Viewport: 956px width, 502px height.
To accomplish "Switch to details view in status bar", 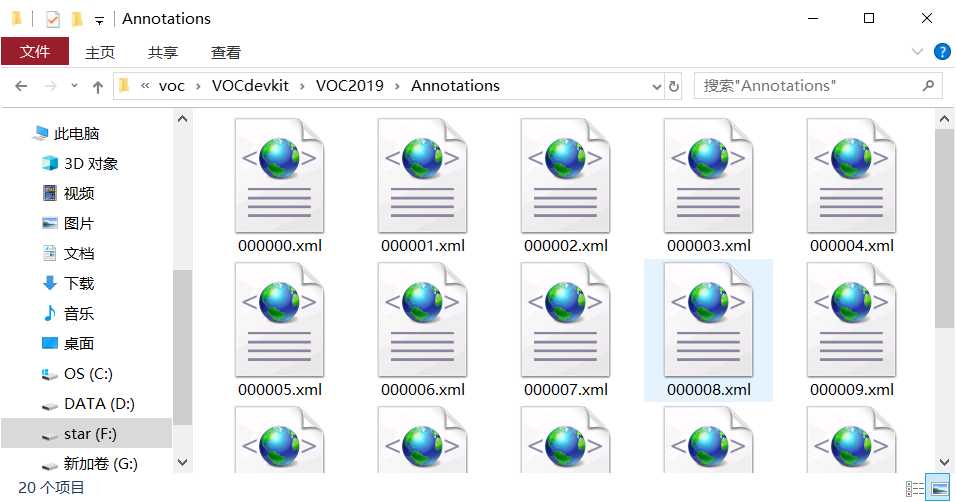I will [x=915, y=489].
